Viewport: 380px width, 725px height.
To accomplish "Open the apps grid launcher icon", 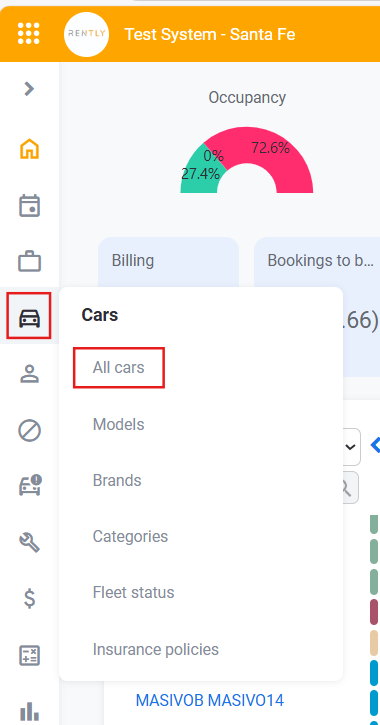I will pyautogui.click(x=29, y=34).
